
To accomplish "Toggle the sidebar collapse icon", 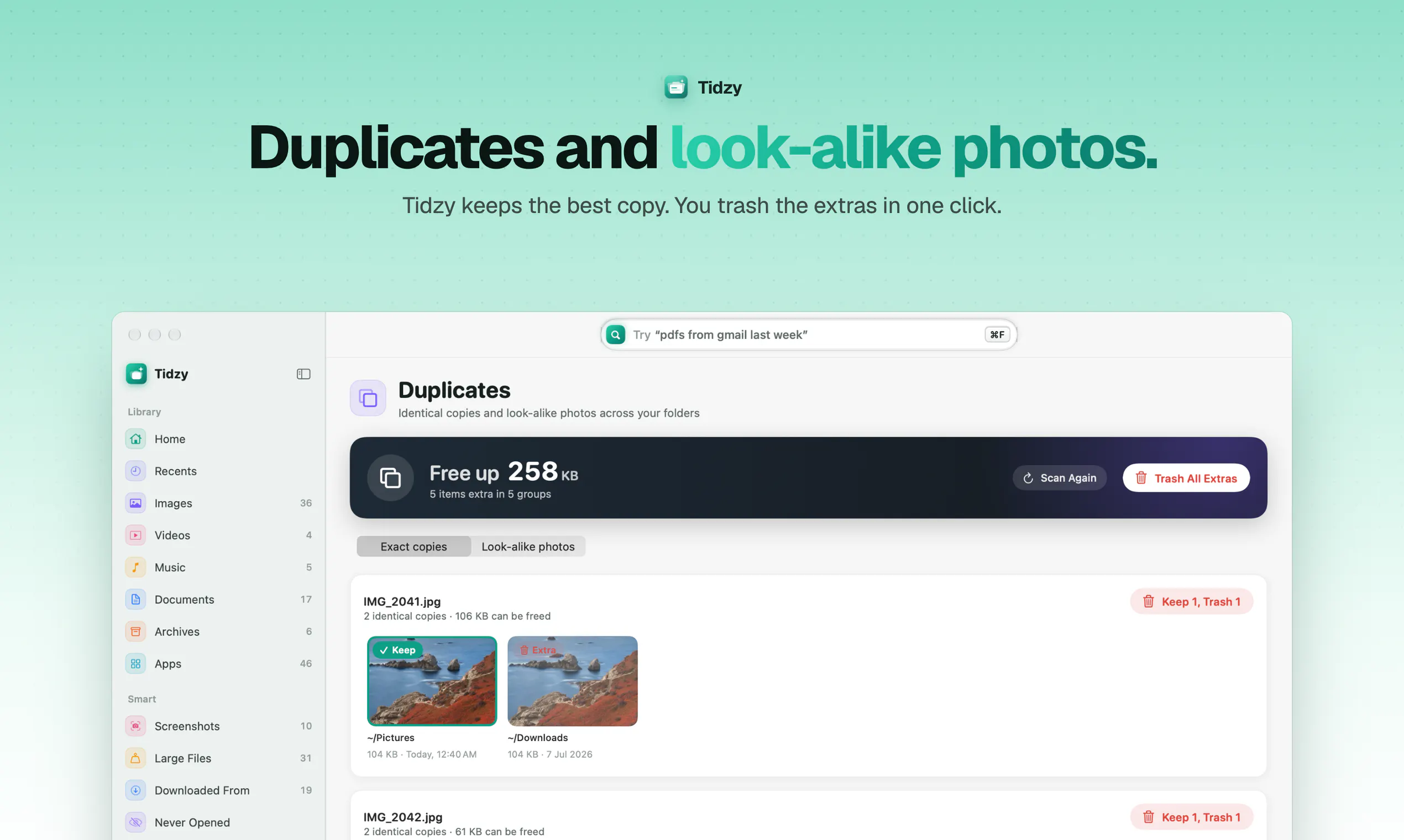I will tap(303, 374).
